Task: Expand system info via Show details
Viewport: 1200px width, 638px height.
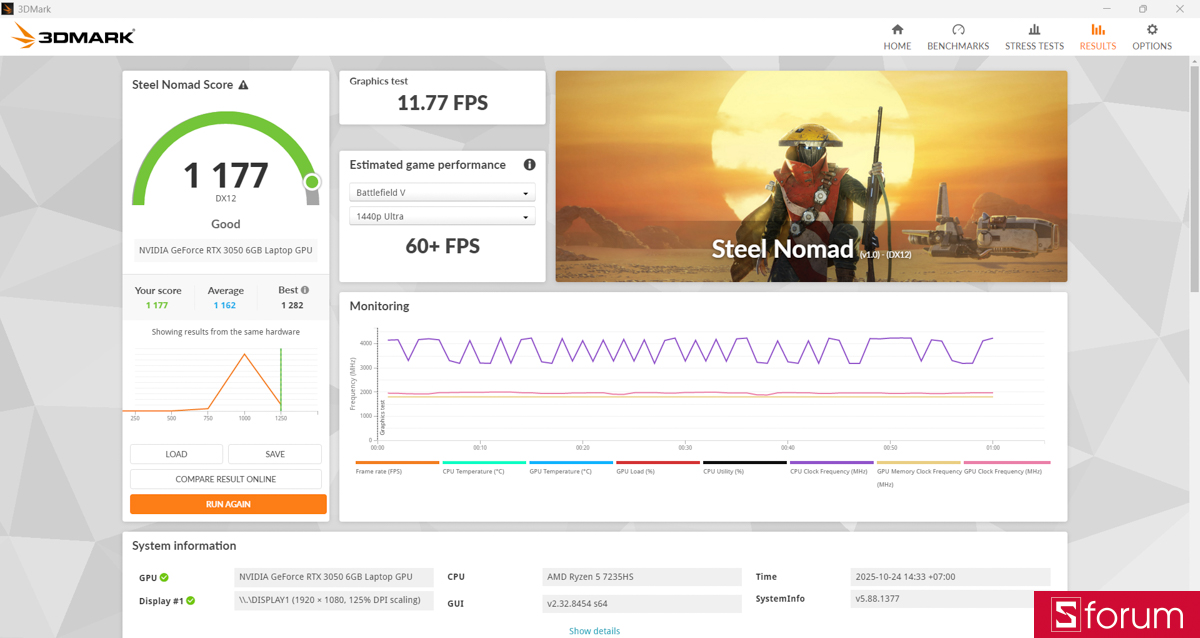Action: [x=594, y=631]
